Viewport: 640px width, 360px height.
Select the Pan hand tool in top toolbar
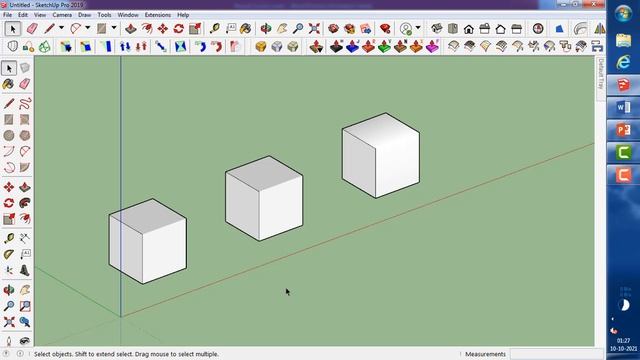(x=282, y=29)
